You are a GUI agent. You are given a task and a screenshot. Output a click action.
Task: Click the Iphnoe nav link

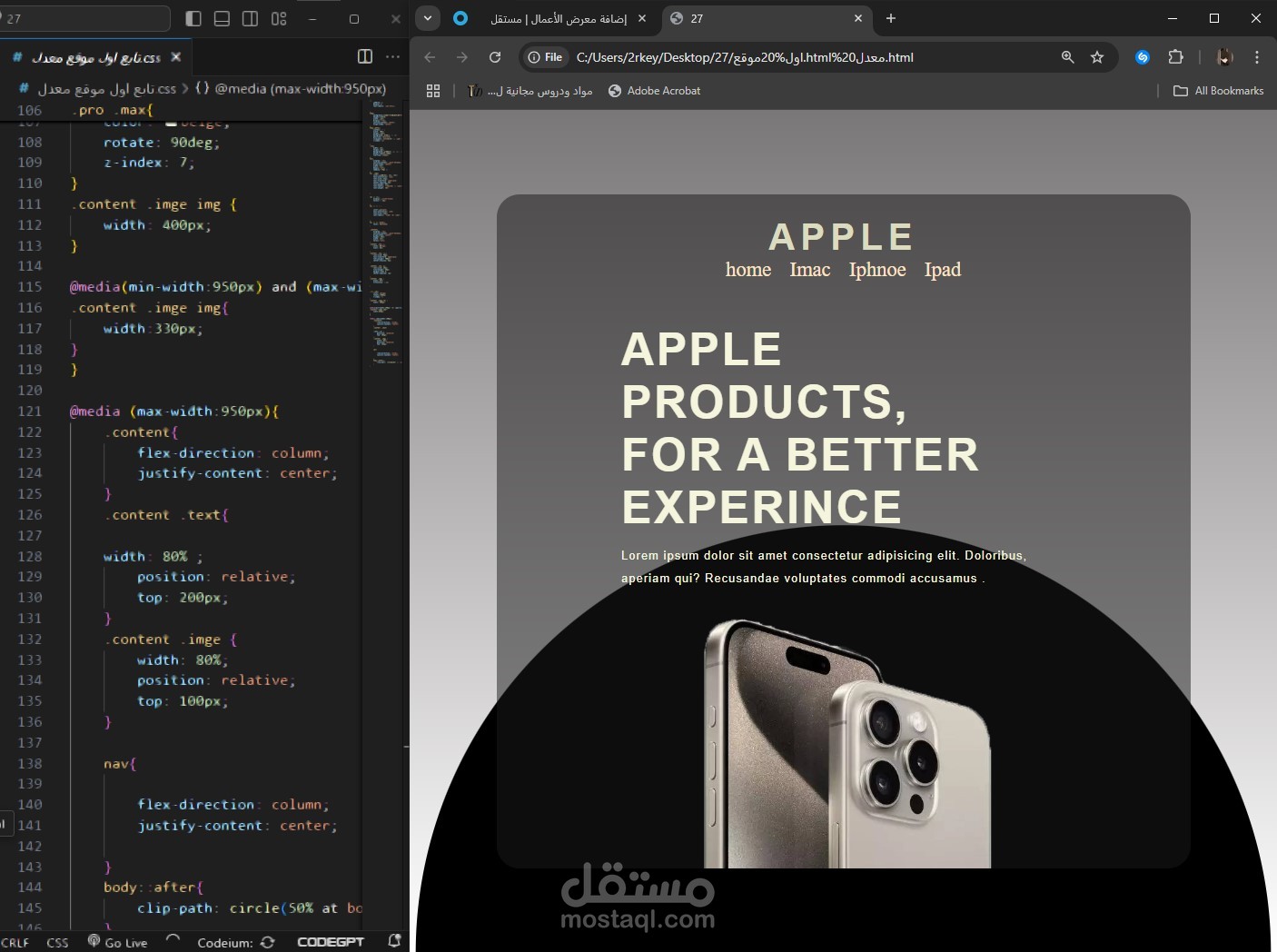[x=877, y=270]
